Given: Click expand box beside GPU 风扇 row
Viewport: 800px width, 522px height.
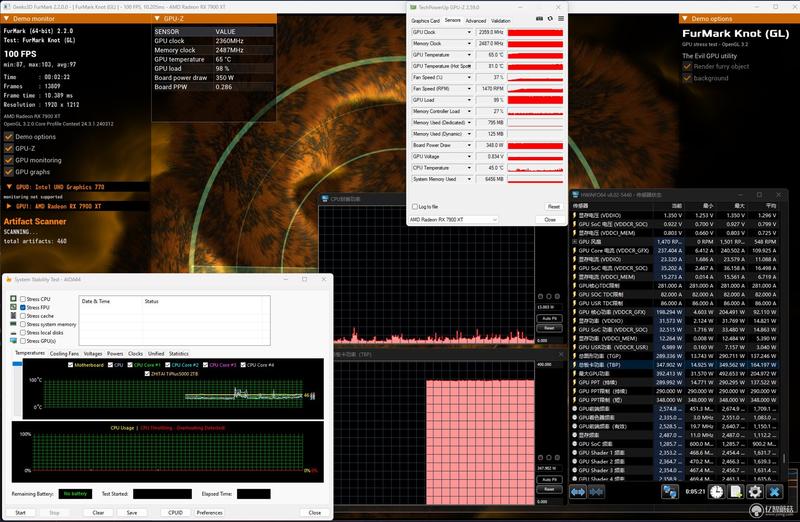Looking at the screenshot, I should 574,242.
